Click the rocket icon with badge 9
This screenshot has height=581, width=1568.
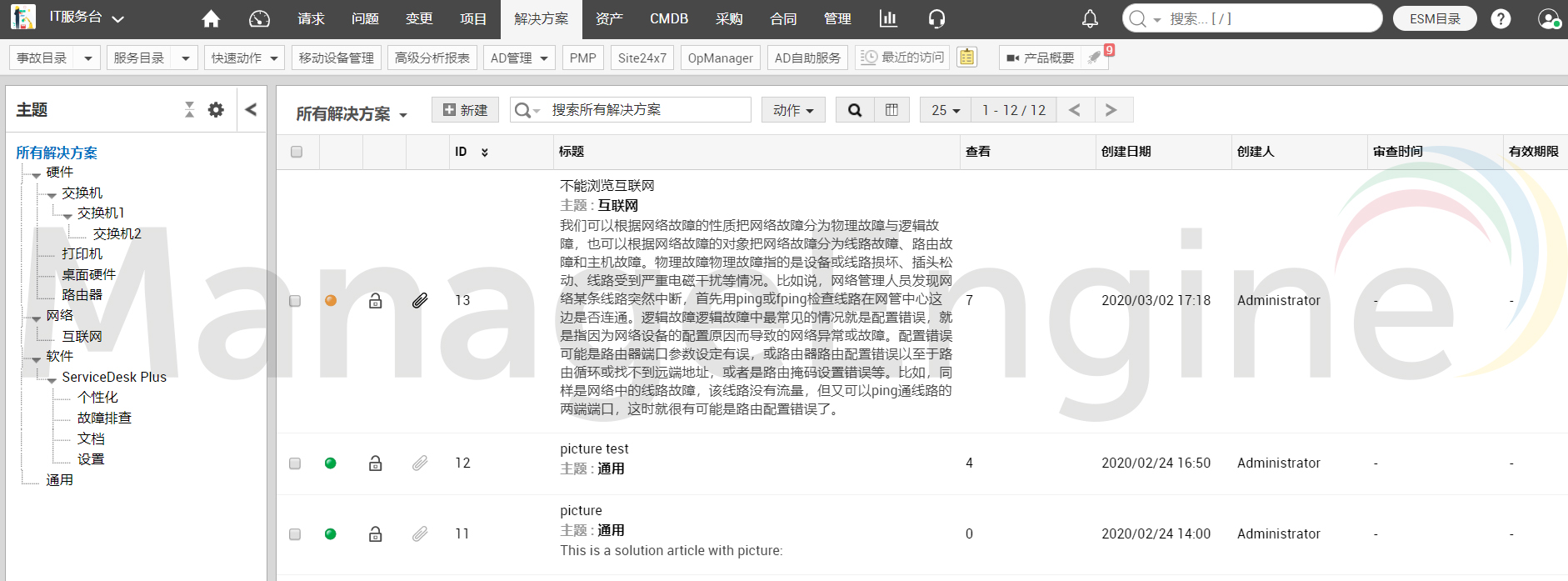click(x=1095, y=58)
